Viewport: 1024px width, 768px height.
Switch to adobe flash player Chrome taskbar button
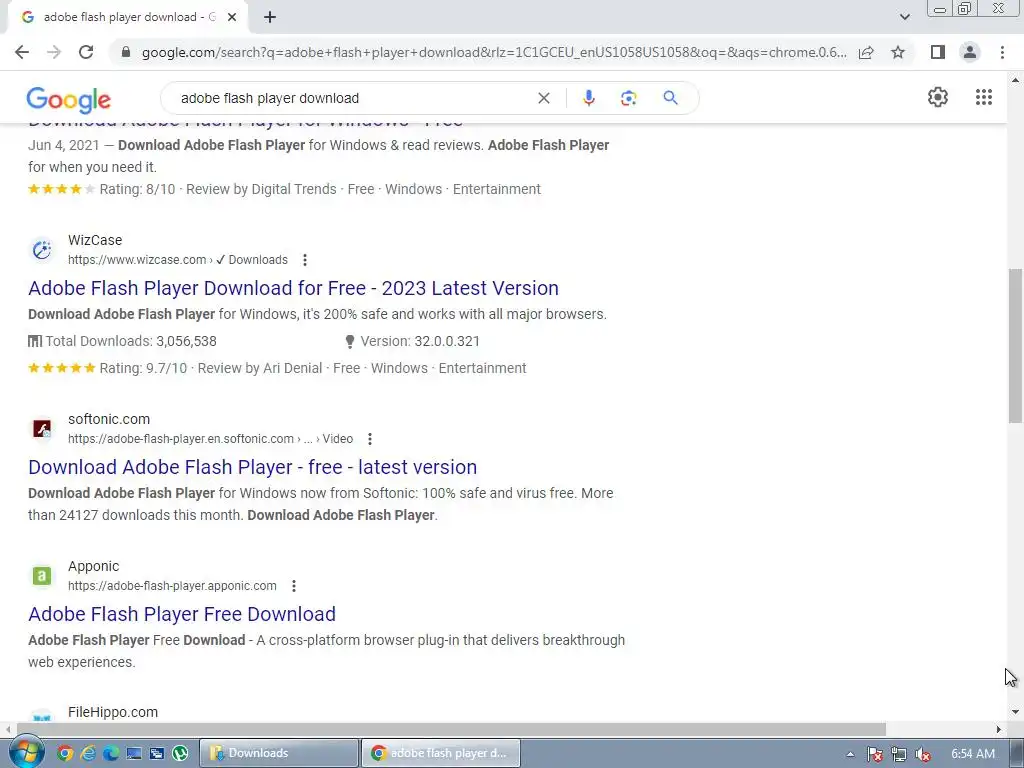point(441,753)
